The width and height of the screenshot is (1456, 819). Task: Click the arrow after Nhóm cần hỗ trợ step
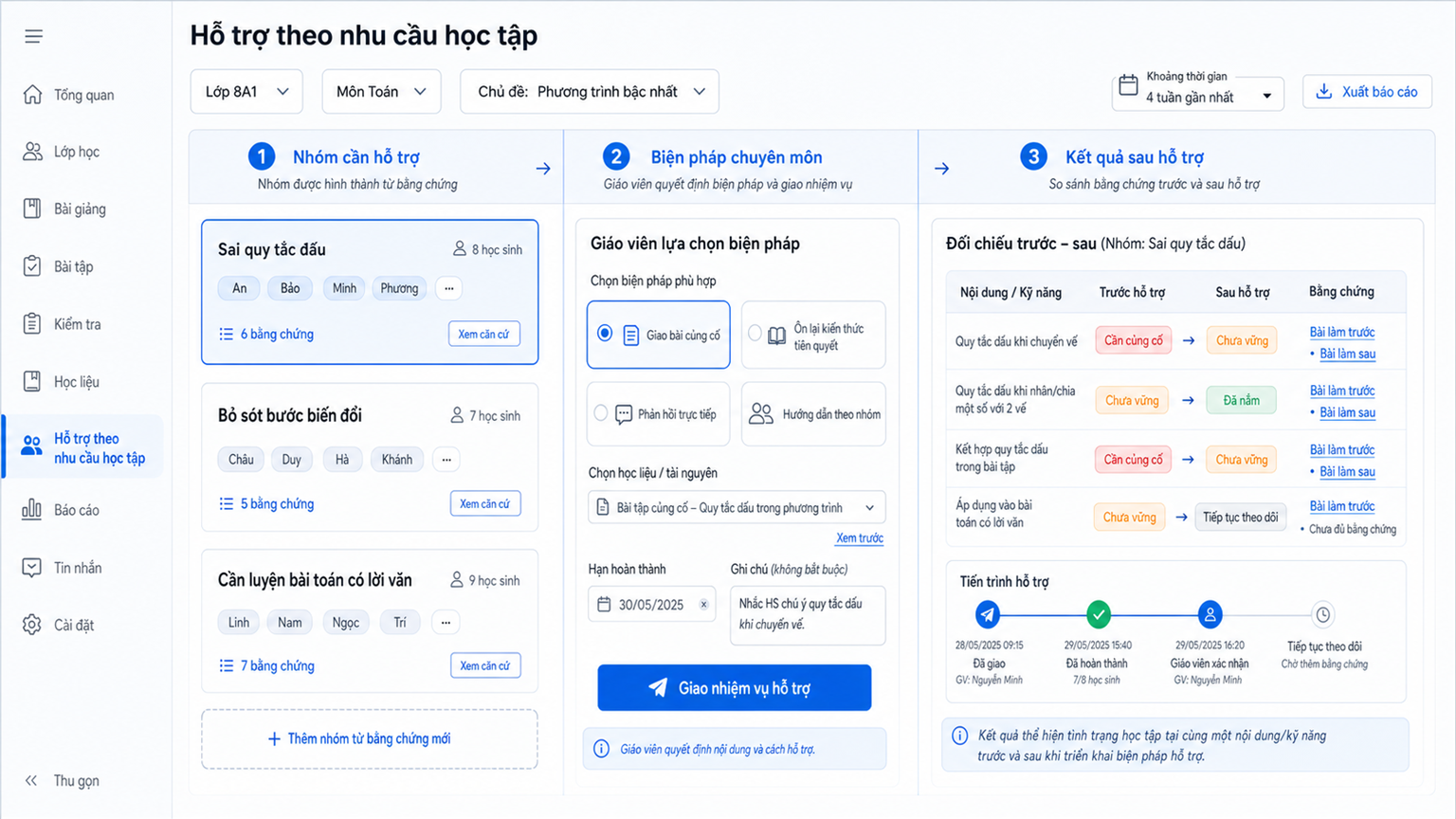pos(543,169)
